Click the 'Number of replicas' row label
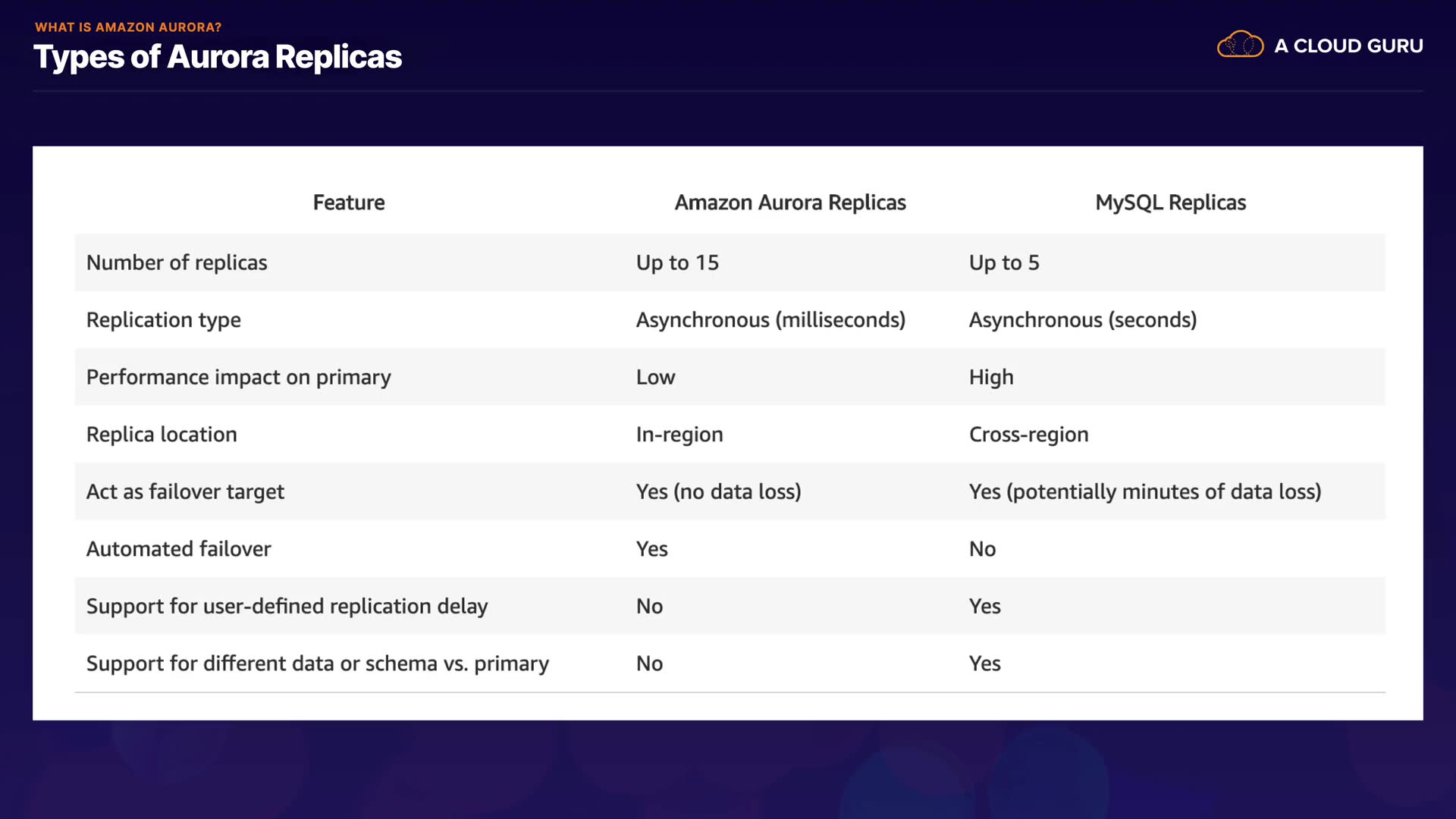1456x819 pixels. point(177,262)
